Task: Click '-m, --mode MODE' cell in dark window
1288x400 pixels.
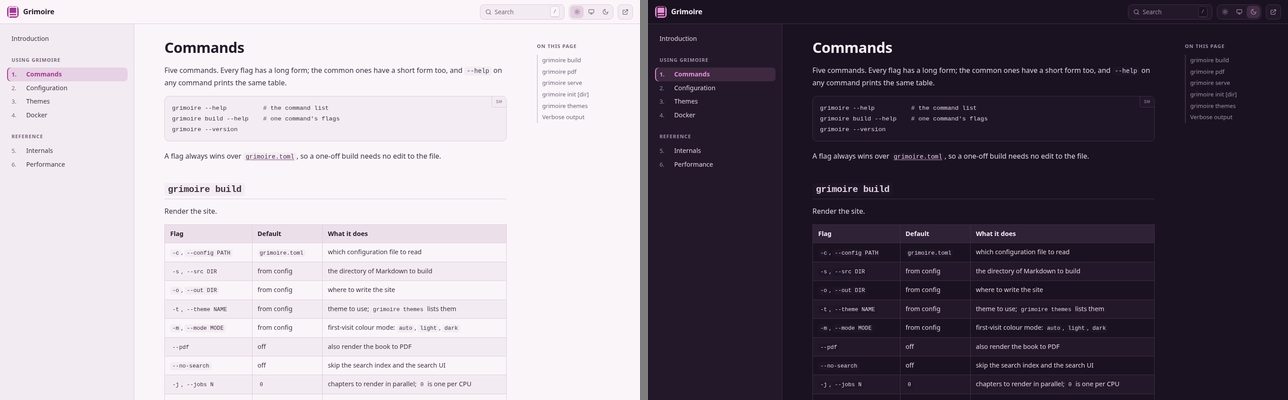Action: (x=856, y=328)
